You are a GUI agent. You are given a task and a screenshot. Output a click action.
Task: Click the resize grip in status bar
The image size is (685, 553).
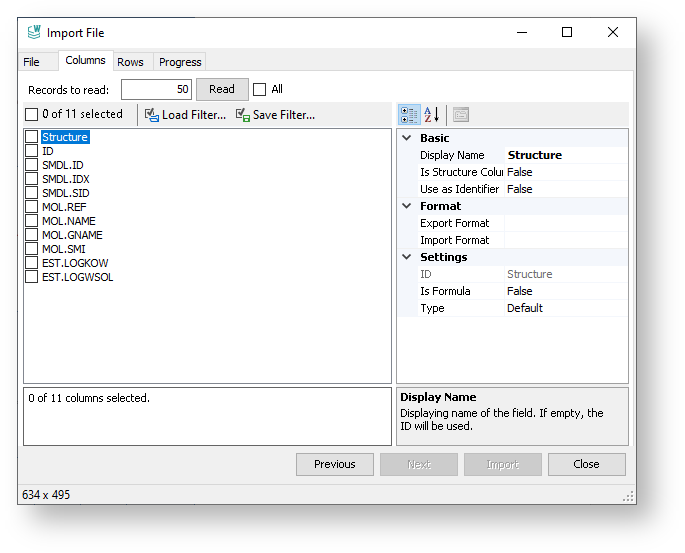pos(628,496)
